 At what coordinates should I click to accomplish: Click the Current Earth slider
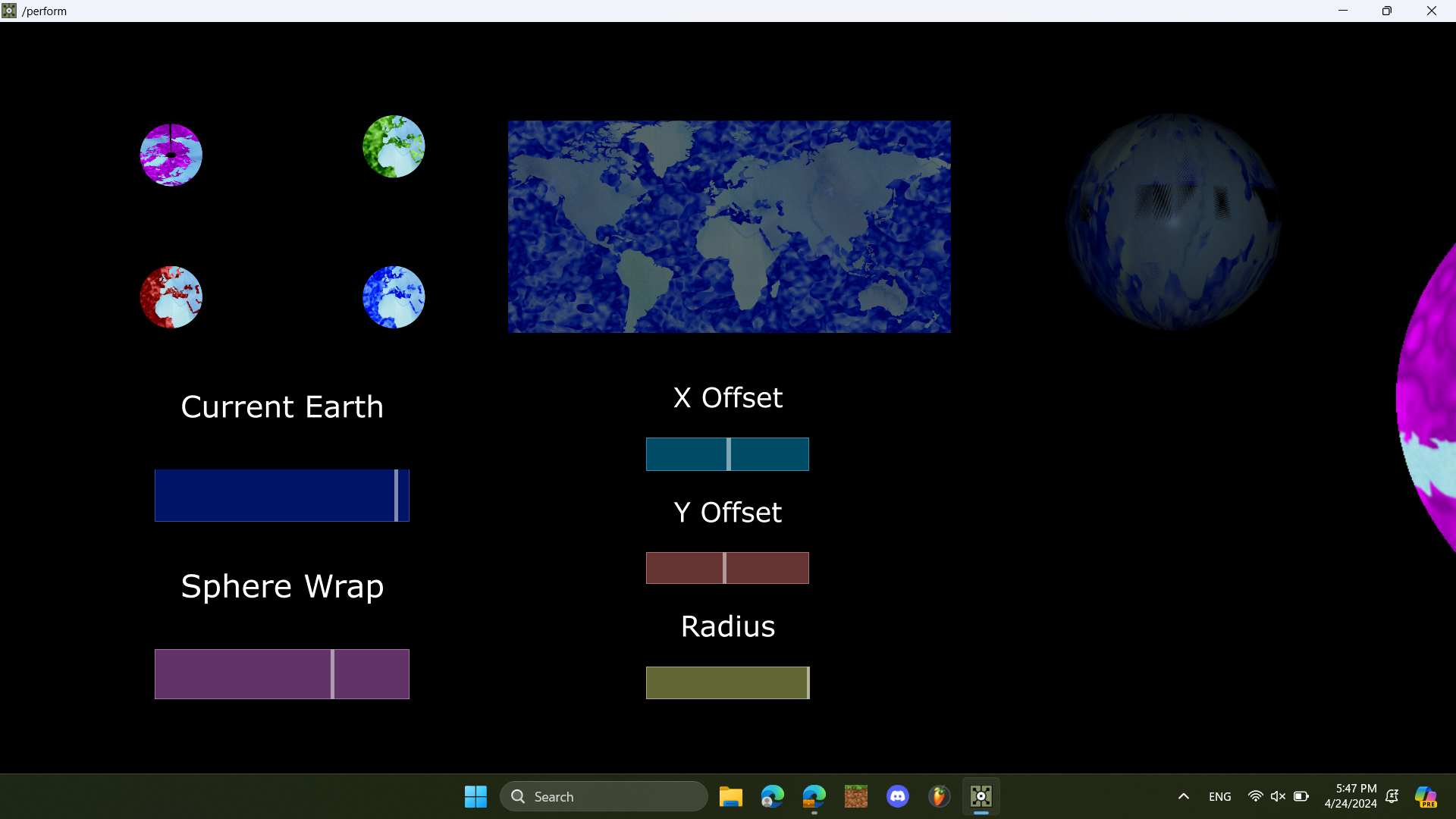pyautogui.click(x=282, y=495)
